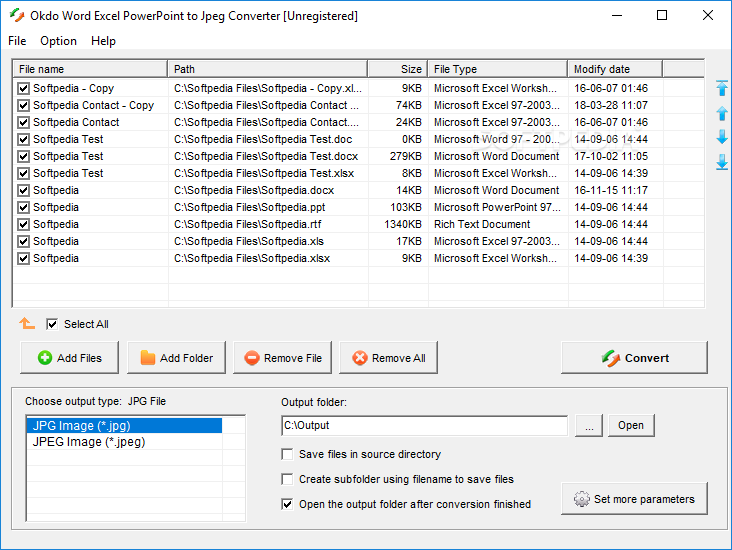Enable Save files in source directory
Screen dimensions: 732x550
point(287,454)
